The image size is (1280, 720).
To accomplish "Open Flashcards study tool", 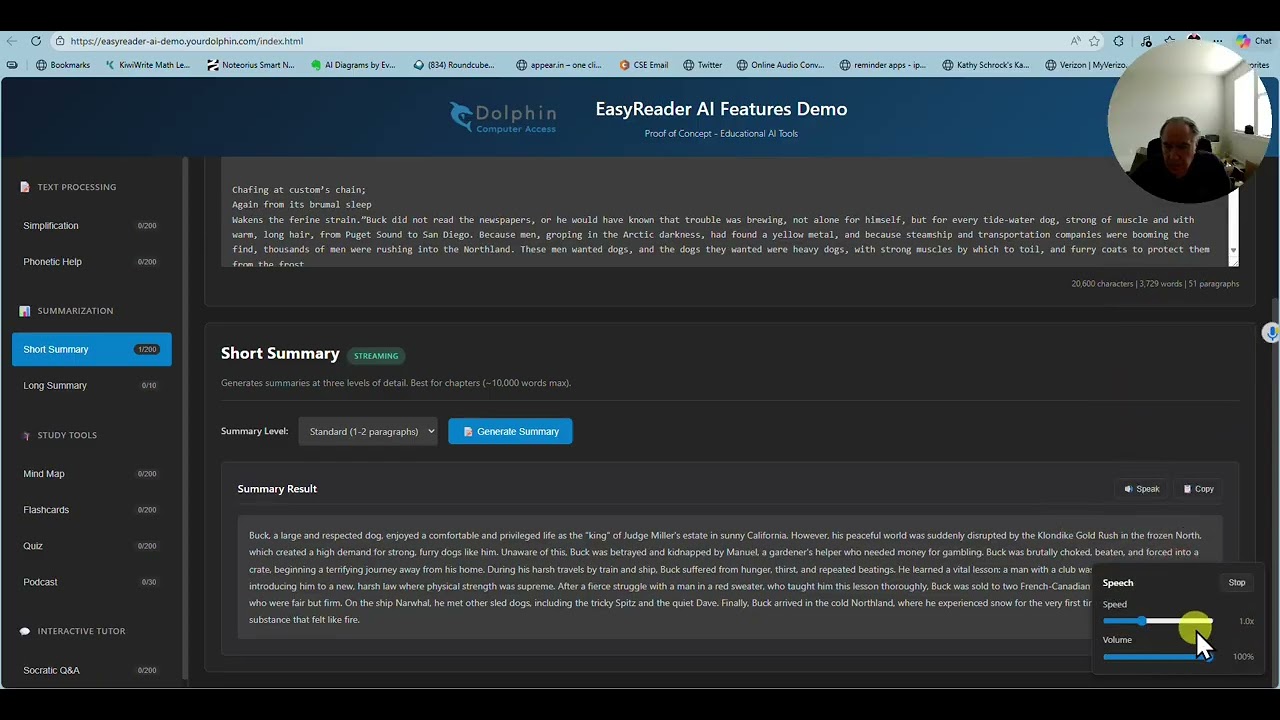I will click(91, 510).
